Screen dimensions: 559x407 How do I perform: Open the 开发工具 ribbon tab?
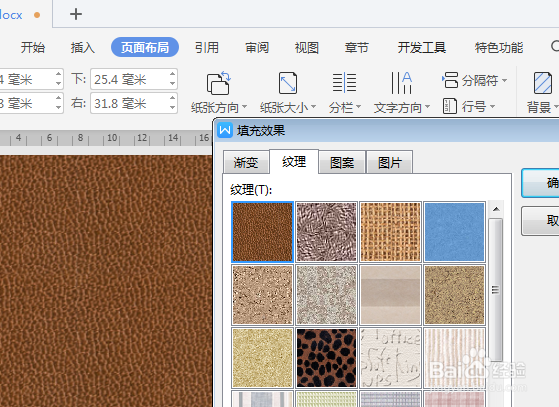[422, 47]
